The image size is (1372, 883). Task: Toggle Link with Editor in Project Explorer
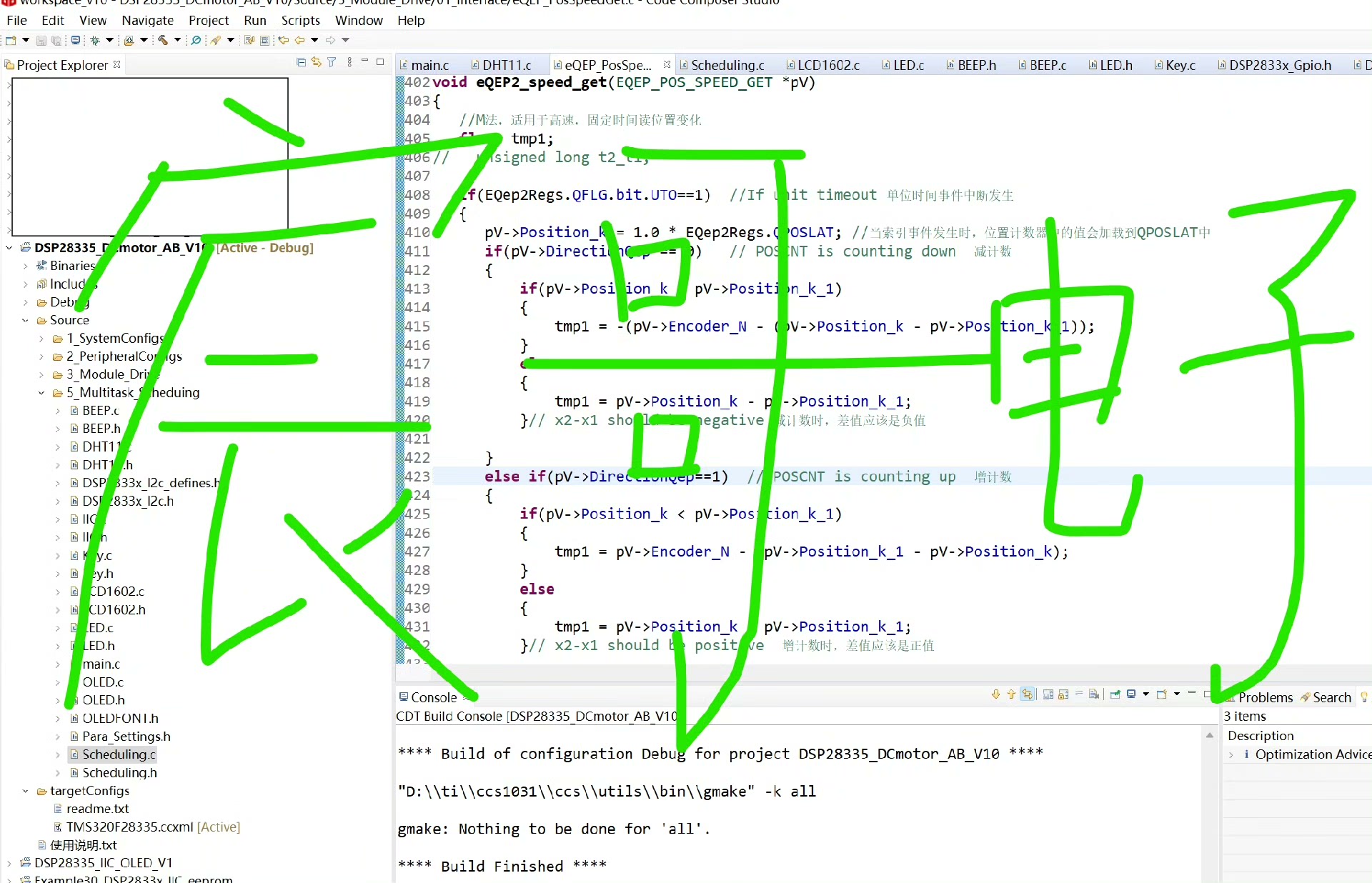pos(316,63)
